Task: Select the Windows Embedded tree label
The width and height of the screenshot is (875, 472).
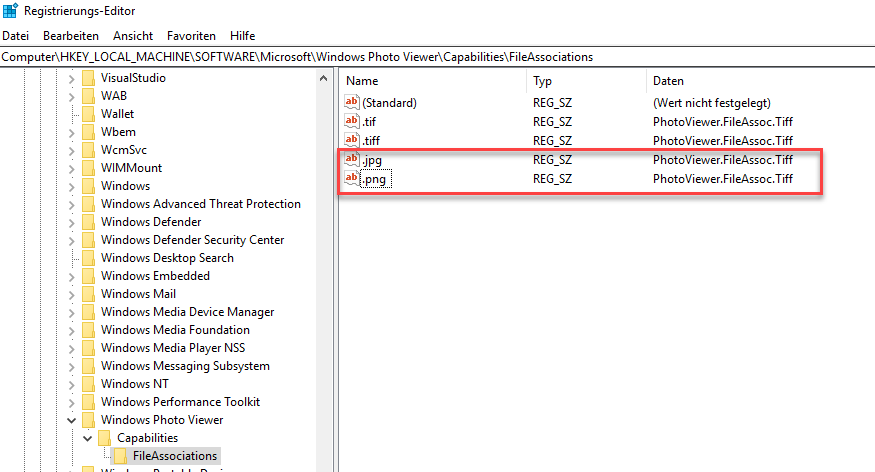Action: coord(155,276)
